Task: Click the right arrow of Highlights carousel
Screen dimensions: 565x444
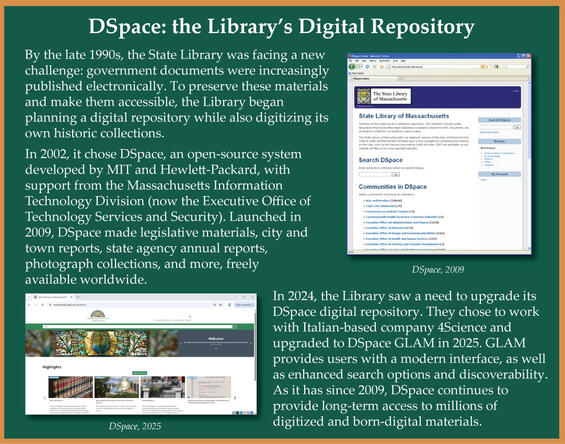Action: coord(235,398)
